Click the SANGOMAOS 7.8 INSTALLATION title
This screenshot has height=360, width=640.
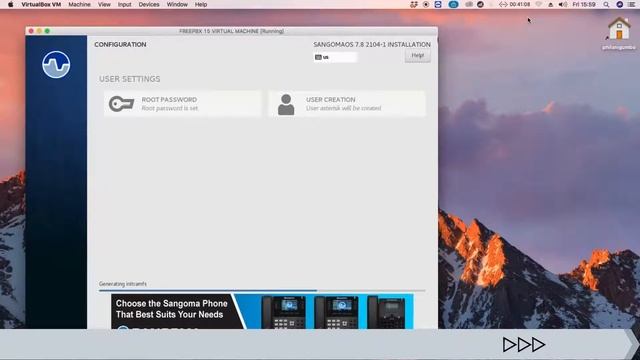click(x=372, y=44)
